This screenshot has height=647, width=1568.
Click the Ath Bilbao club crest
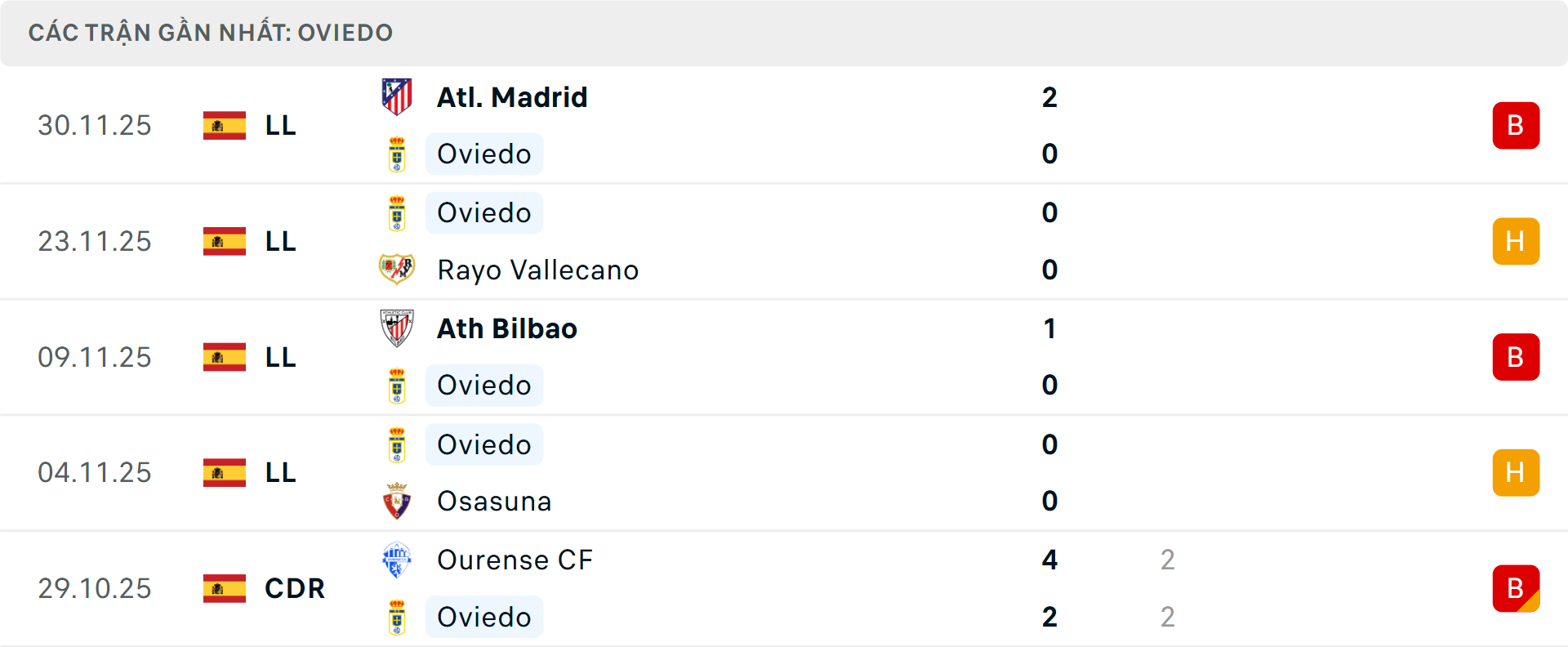397,328
